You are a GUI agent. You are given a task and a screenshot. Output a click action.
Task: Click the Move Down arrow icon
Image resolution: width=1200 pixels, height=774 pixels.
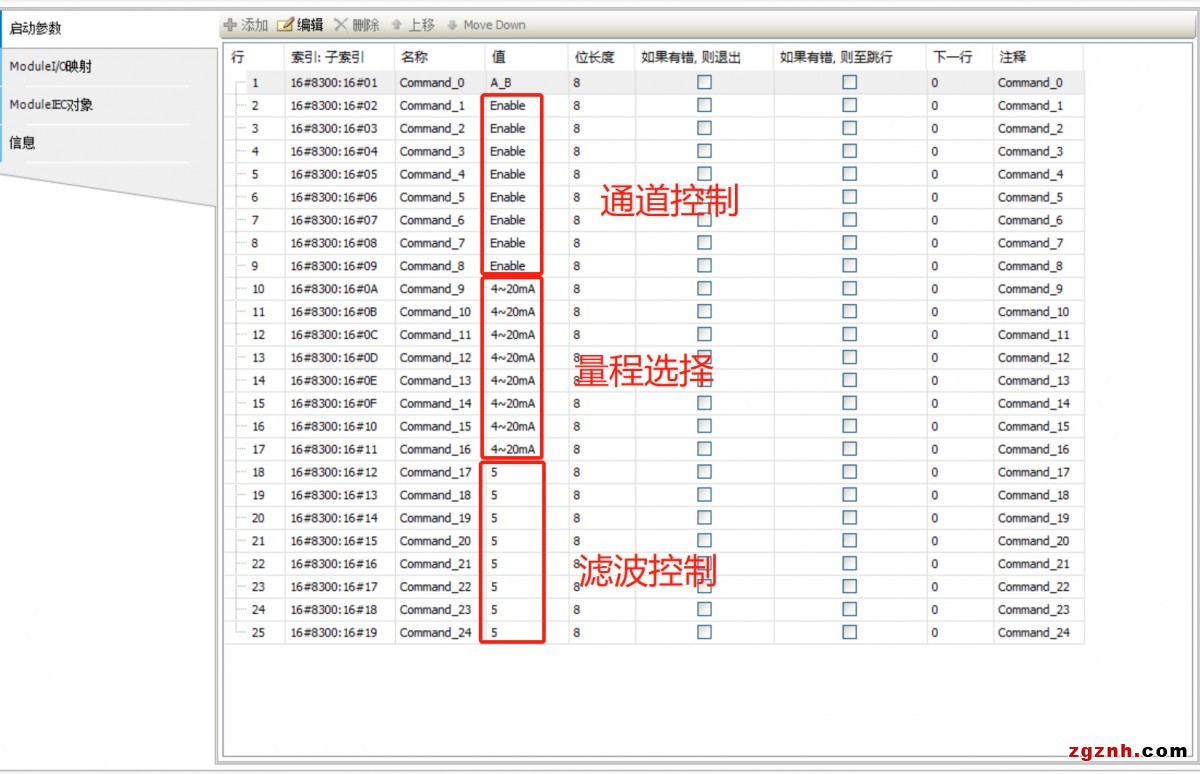452,25
